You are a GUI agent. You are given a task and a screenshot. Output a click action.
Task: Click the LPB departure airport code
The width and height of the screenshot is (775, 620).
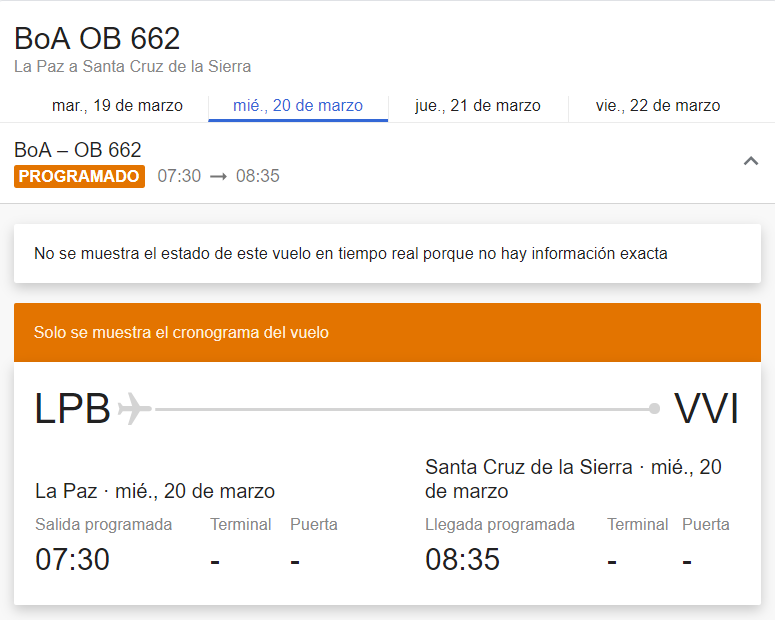click(x=72, y=409)
